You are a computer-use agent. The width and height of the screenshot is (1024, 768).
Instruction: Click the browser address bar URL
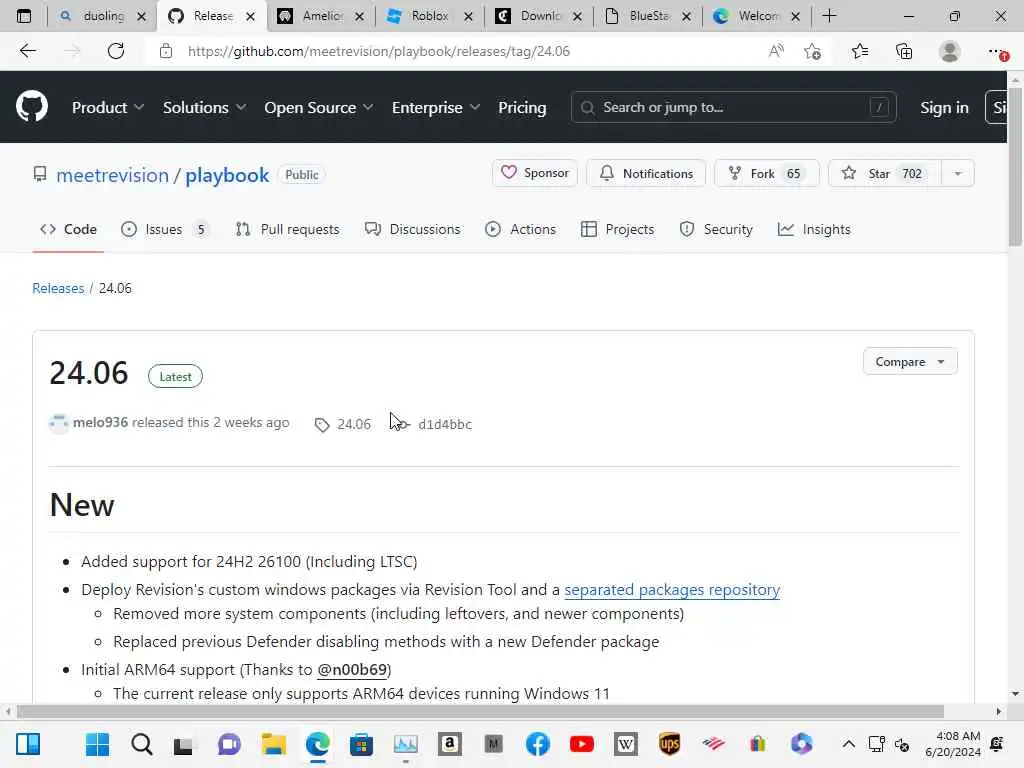pyautogui.click(x=379, y=51)
